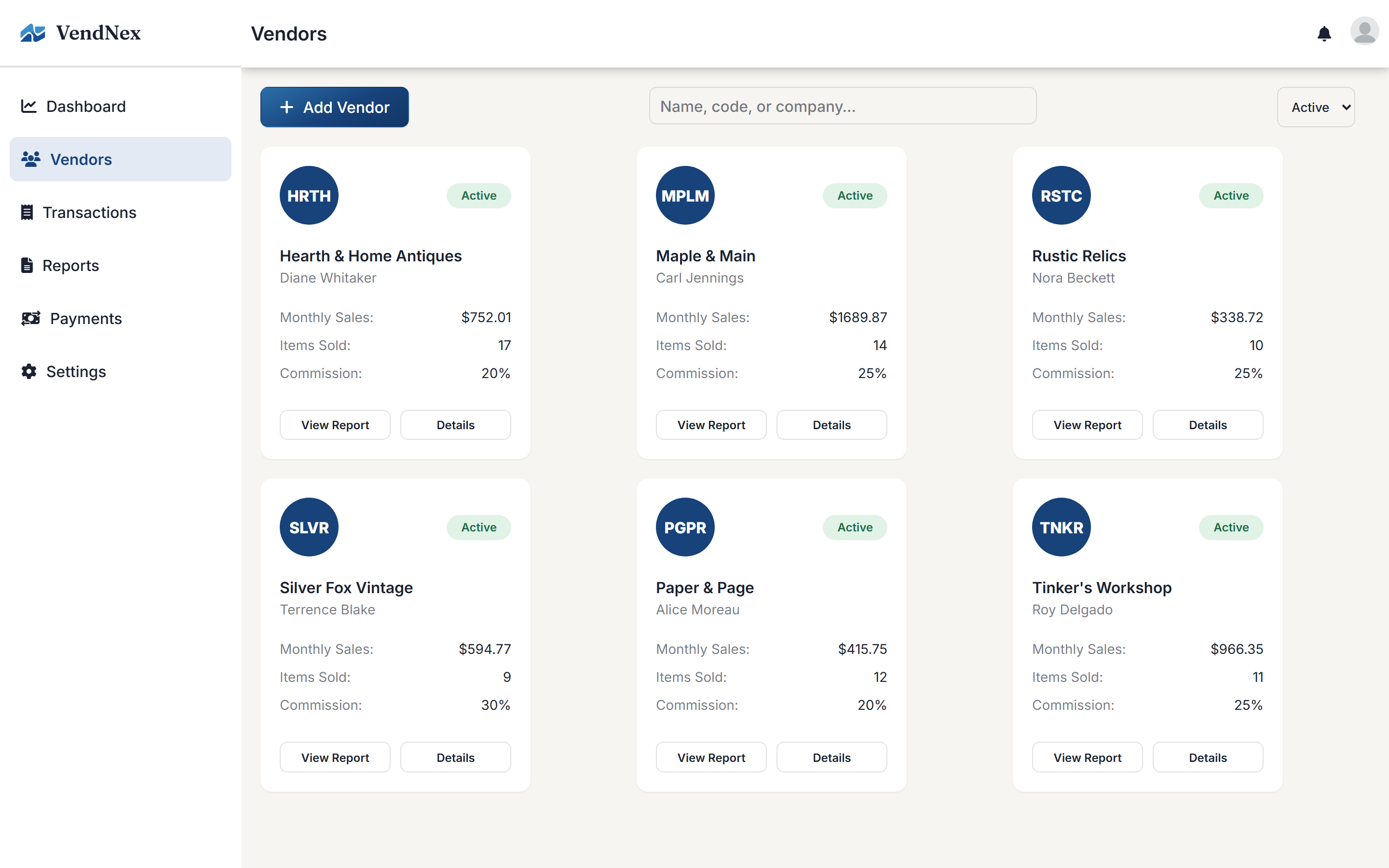This screenshot has height=868, width=1389.
Task: Open Reports section
Action: coord(121,265)
